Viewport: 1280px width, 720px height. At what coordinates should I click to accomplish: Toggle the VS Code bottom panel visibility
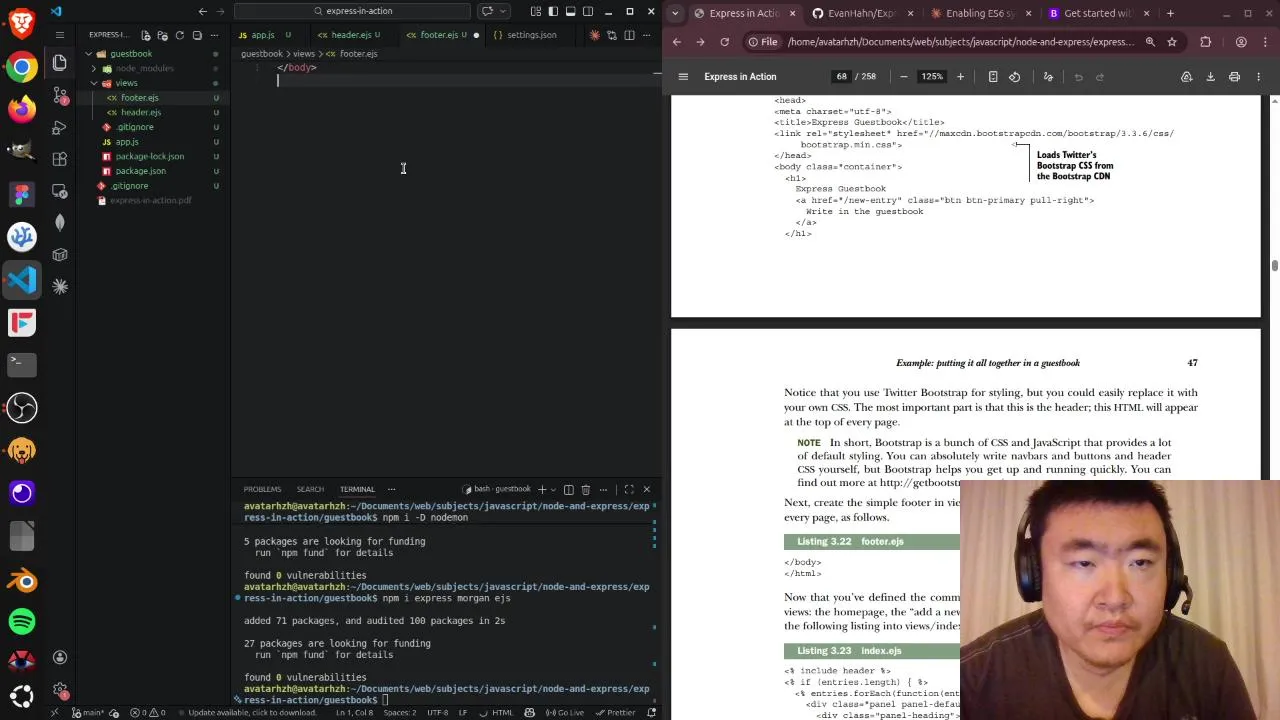point(570,11)
